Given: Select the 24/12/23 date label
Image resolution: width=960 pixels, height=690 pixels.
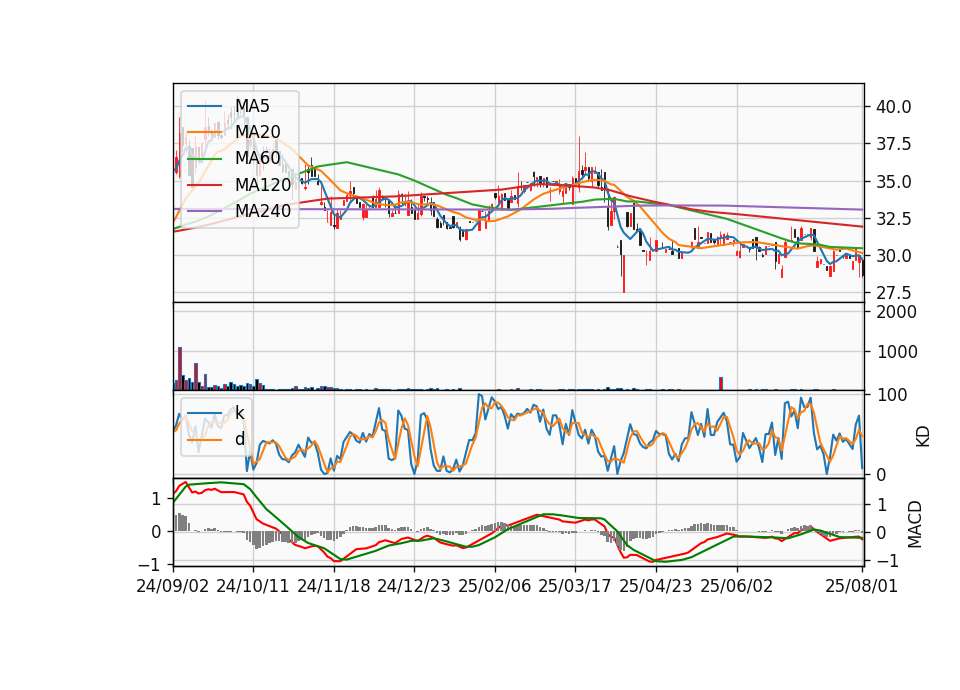Looking at the screenshot, I should click(x=414, y=586).
